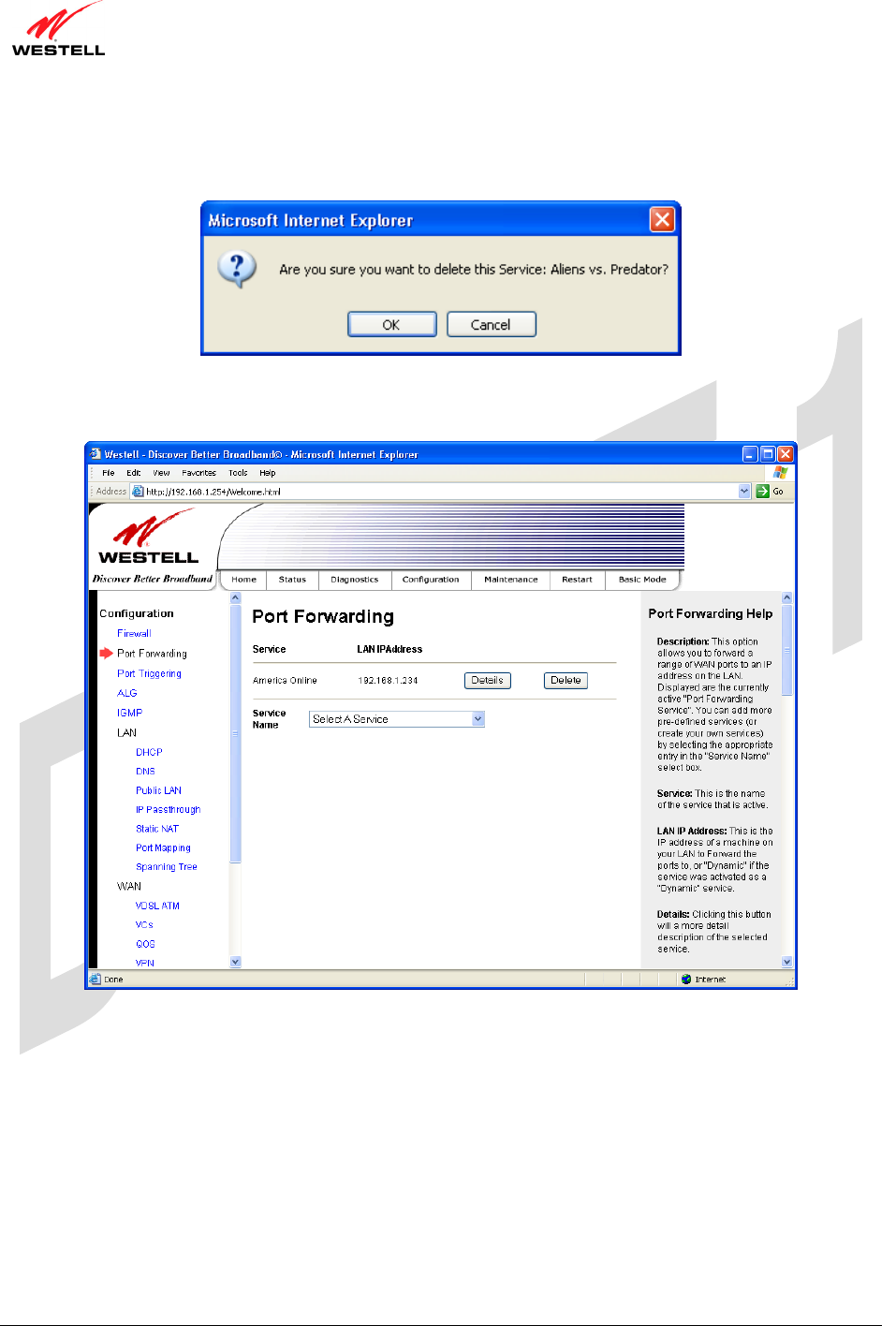Open the IGMP link
Screen dimensions: 896x1326
coord(130,713)
